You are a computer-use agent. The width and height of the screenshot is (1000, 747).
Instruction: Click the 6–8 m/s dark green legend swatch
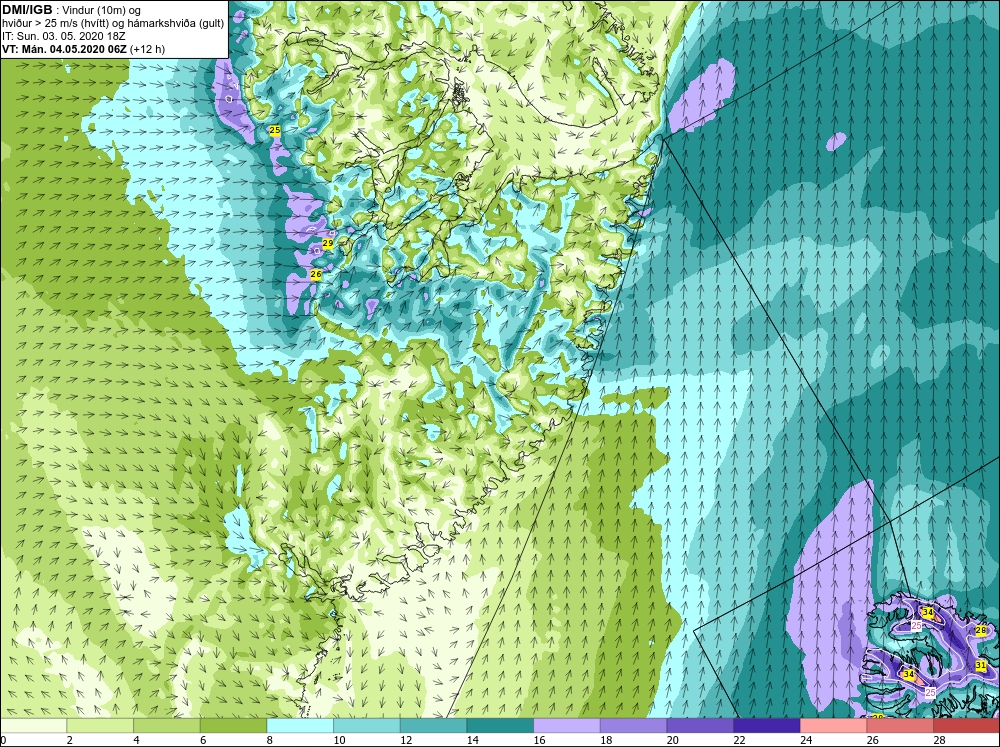pyautogui.click(x=233, y=725)
